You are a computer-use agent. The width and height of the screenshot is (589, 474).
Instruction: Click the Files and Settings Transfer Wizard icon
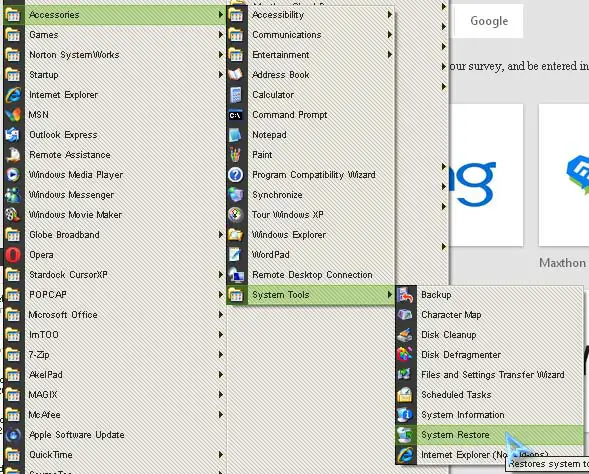pos(405,374)
